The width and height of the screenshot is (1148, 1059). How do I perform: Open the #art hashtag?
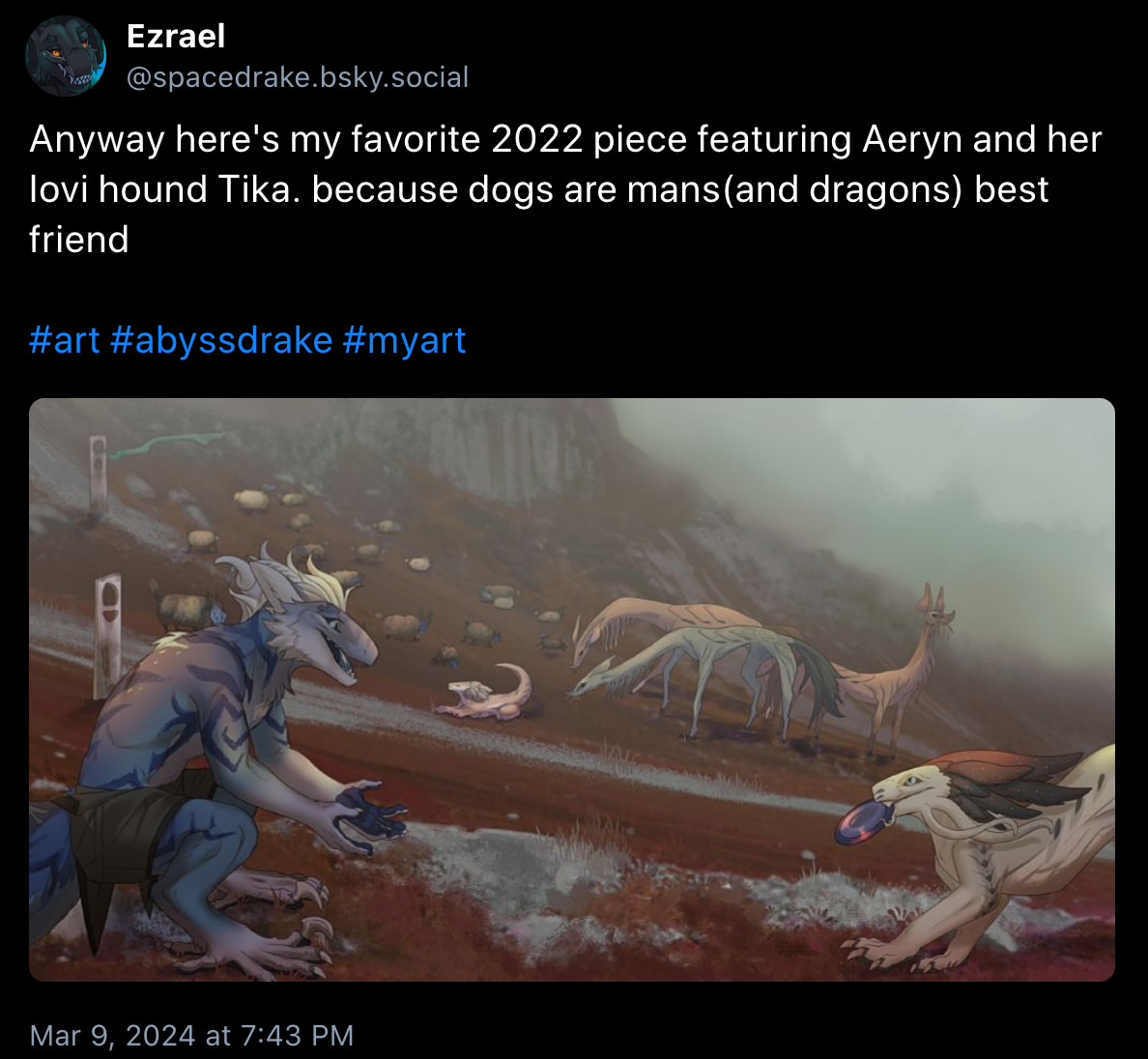[65, 340]
